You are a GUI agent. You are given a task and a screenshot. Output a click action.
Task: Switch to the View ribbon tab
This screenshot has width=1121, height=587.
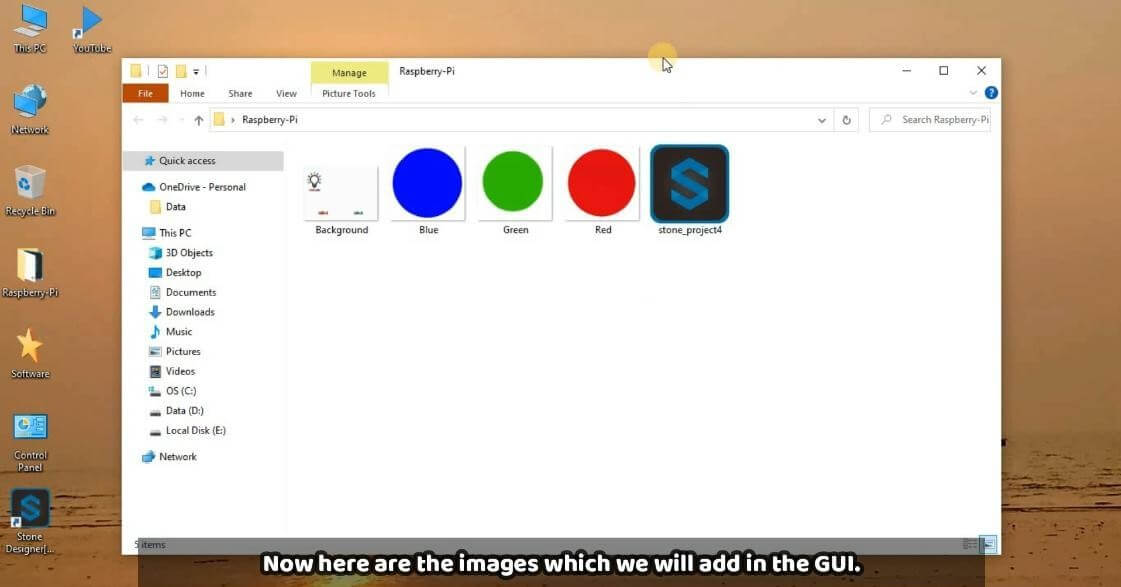[286, 94]
